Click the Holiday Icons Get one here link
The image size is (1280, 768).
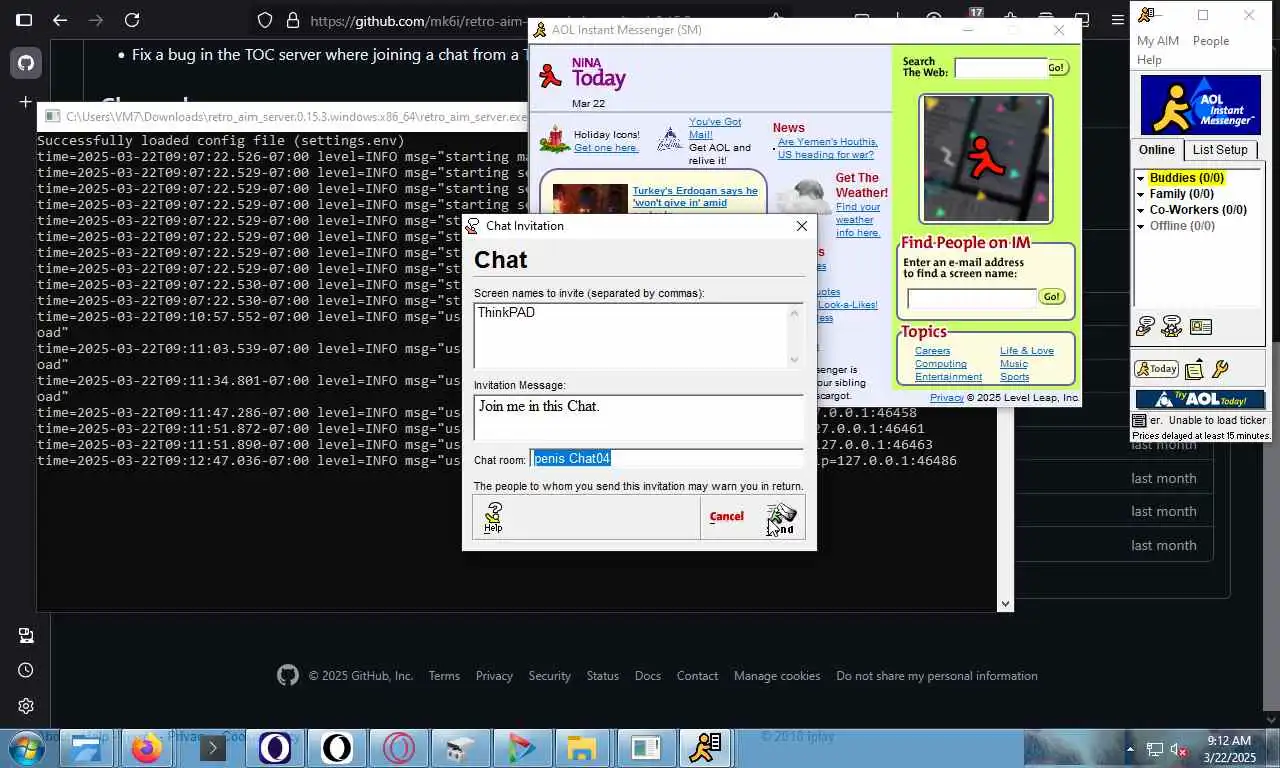pos(605,148)
